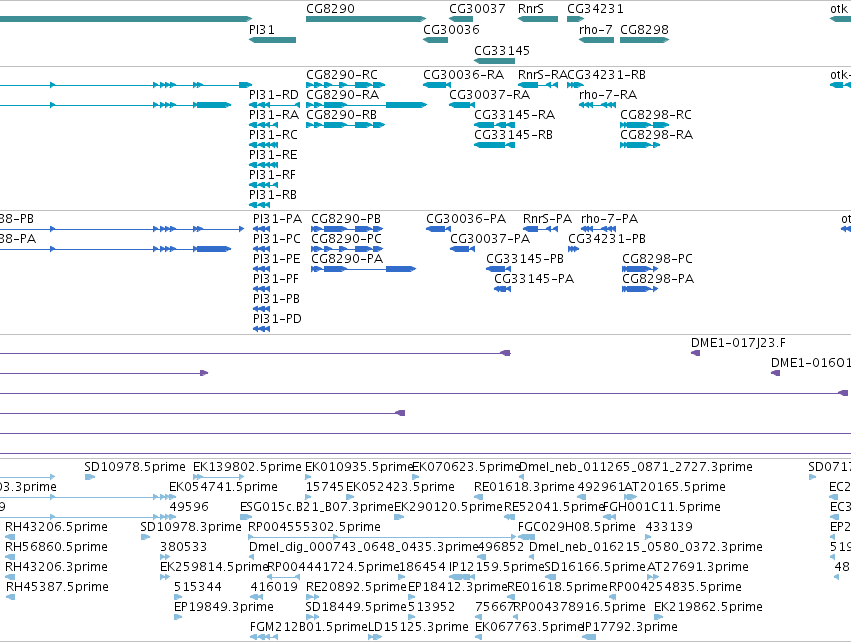Screen dimensions: 851x642
Task: Open the CG33145-RB transcript label
Action: [x=513, y=135]
